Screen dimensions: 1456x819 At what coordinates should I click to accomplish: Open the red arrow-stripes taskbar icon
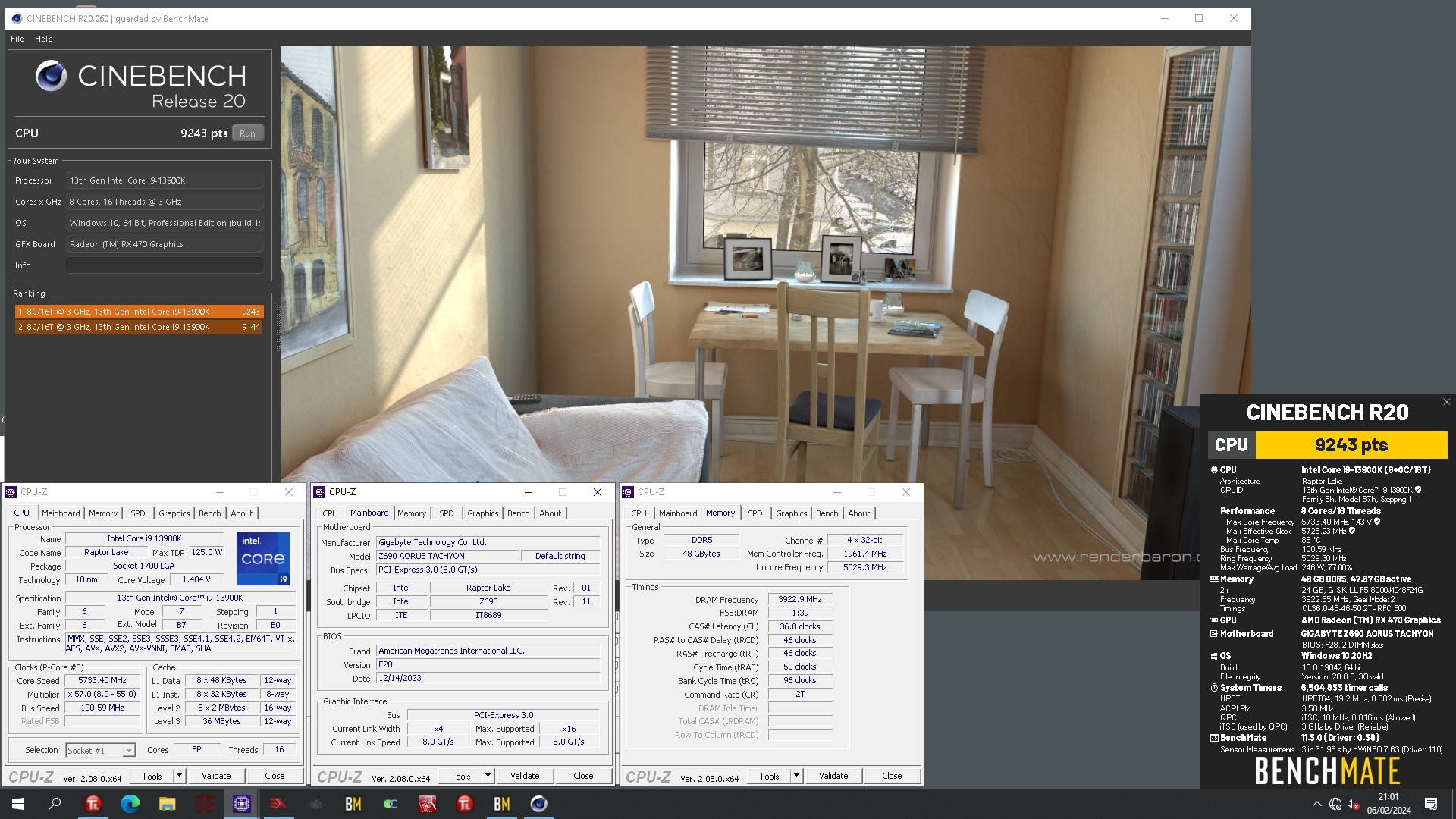point(278,804)
